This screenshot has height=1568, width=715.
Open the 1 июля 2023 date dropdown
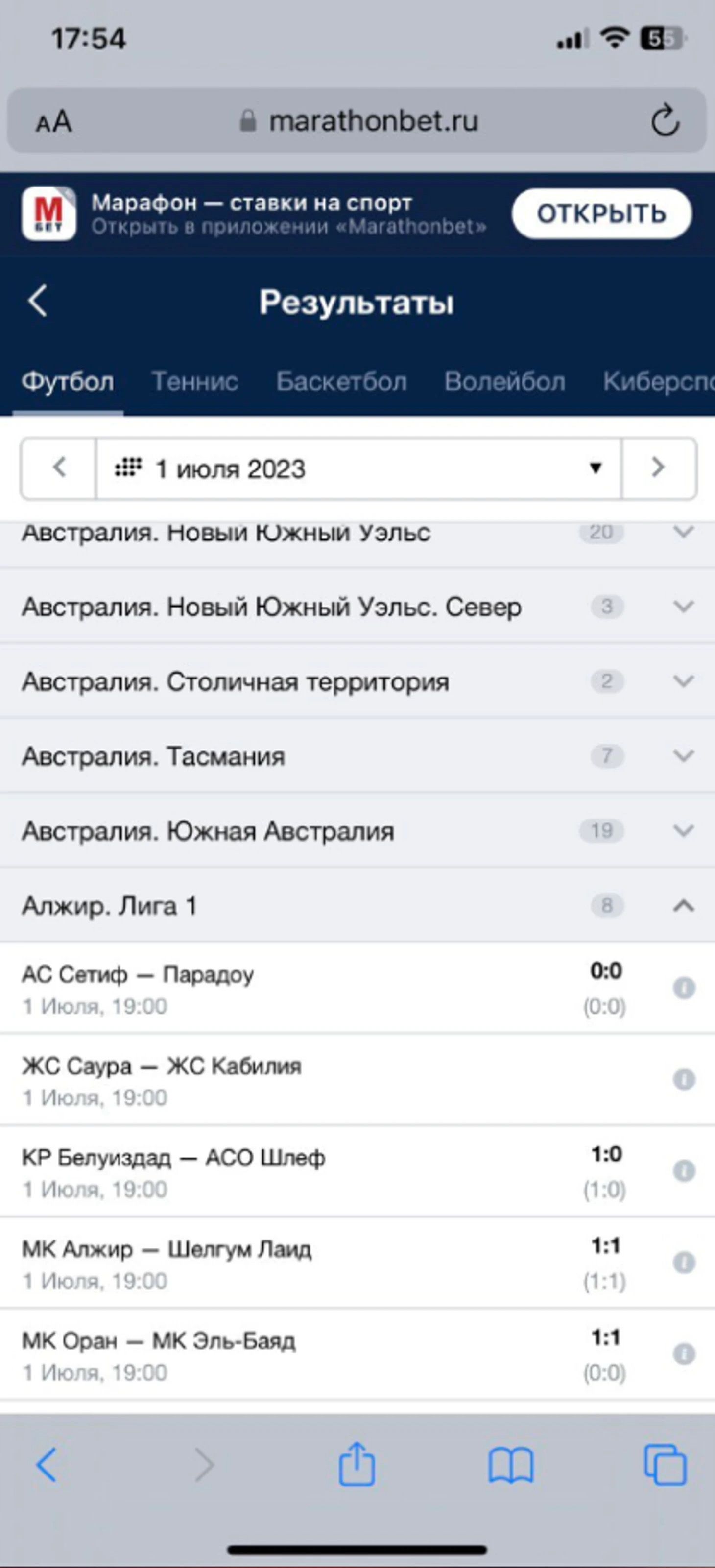pos(358,468)
